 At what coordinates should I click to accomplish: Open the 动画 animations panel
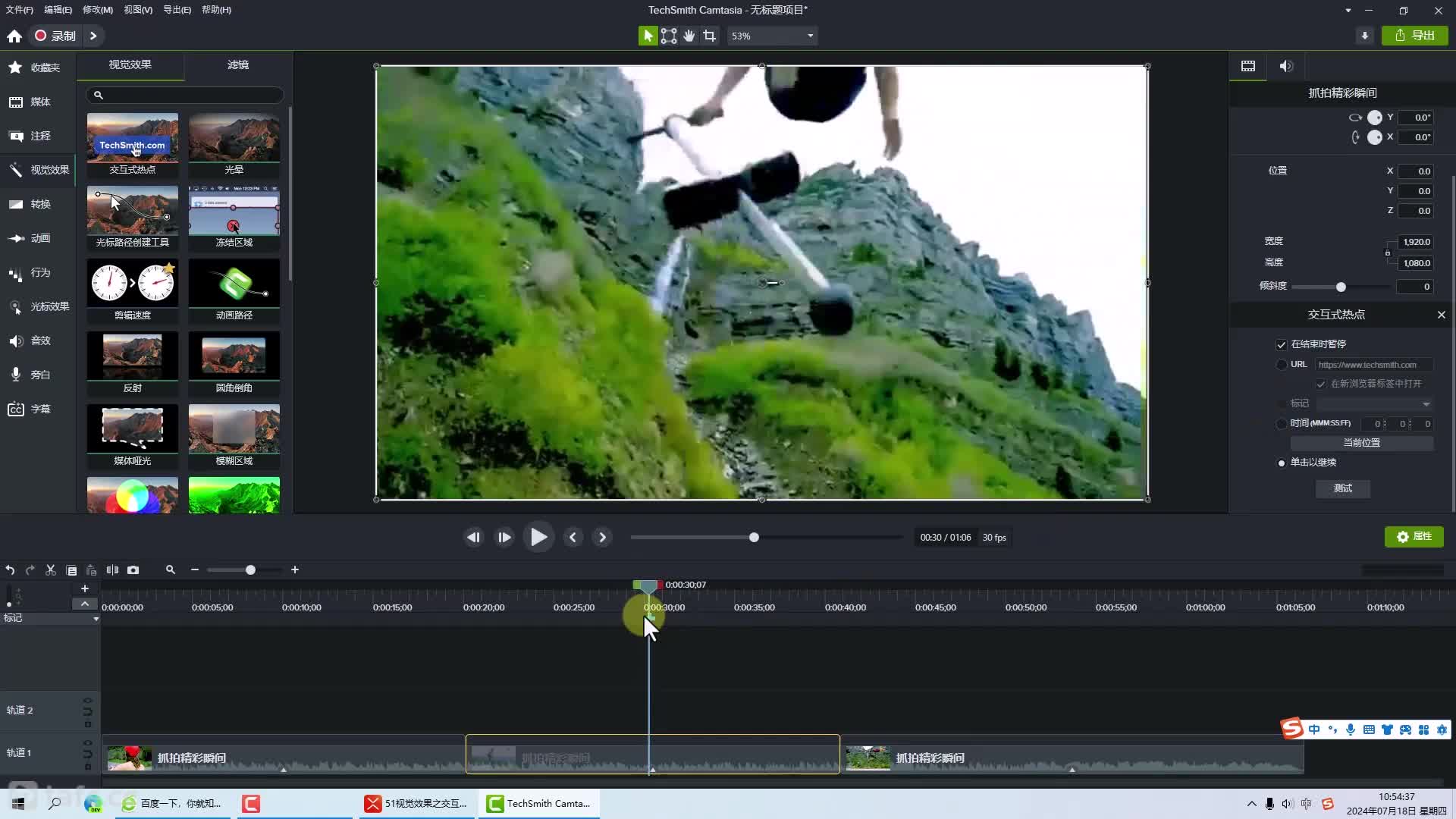point(37,238)
